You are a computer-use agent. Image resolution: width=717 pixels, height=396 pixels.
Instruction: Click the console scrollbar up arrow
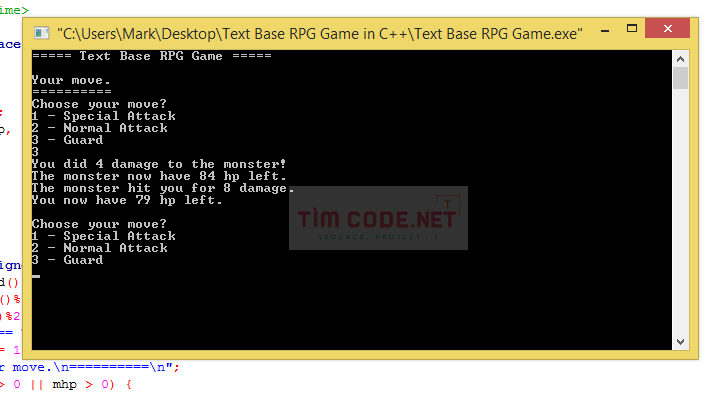(680, 59)
